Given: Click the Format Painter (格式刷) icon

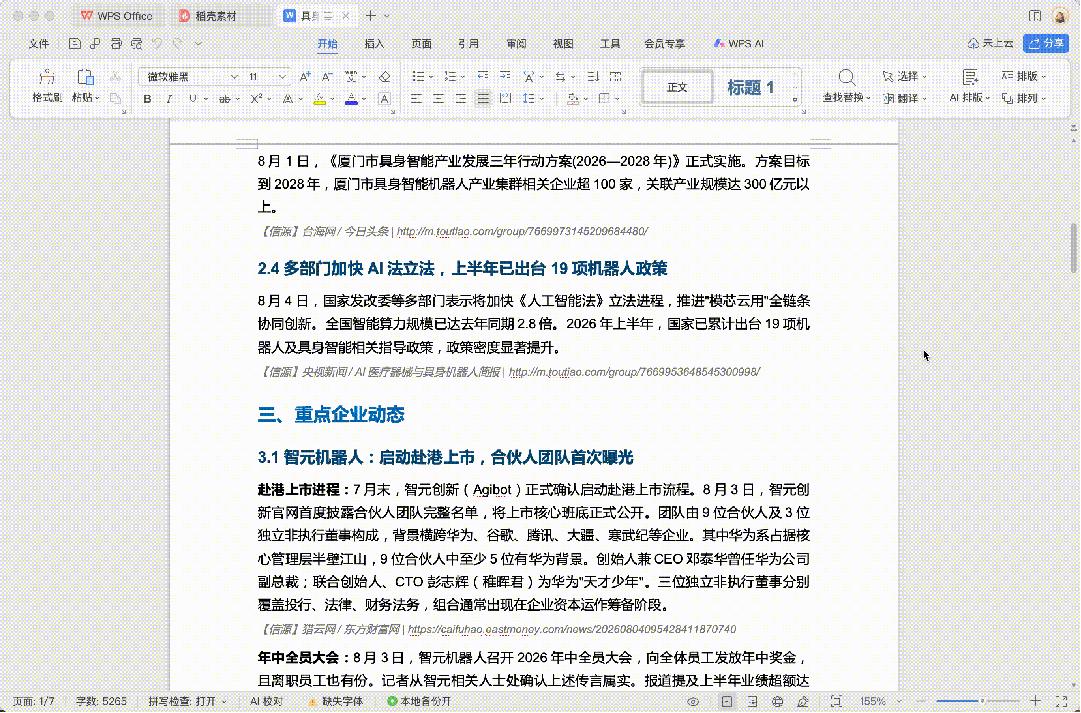Looking at the screenshot, I should coord(47,77).
